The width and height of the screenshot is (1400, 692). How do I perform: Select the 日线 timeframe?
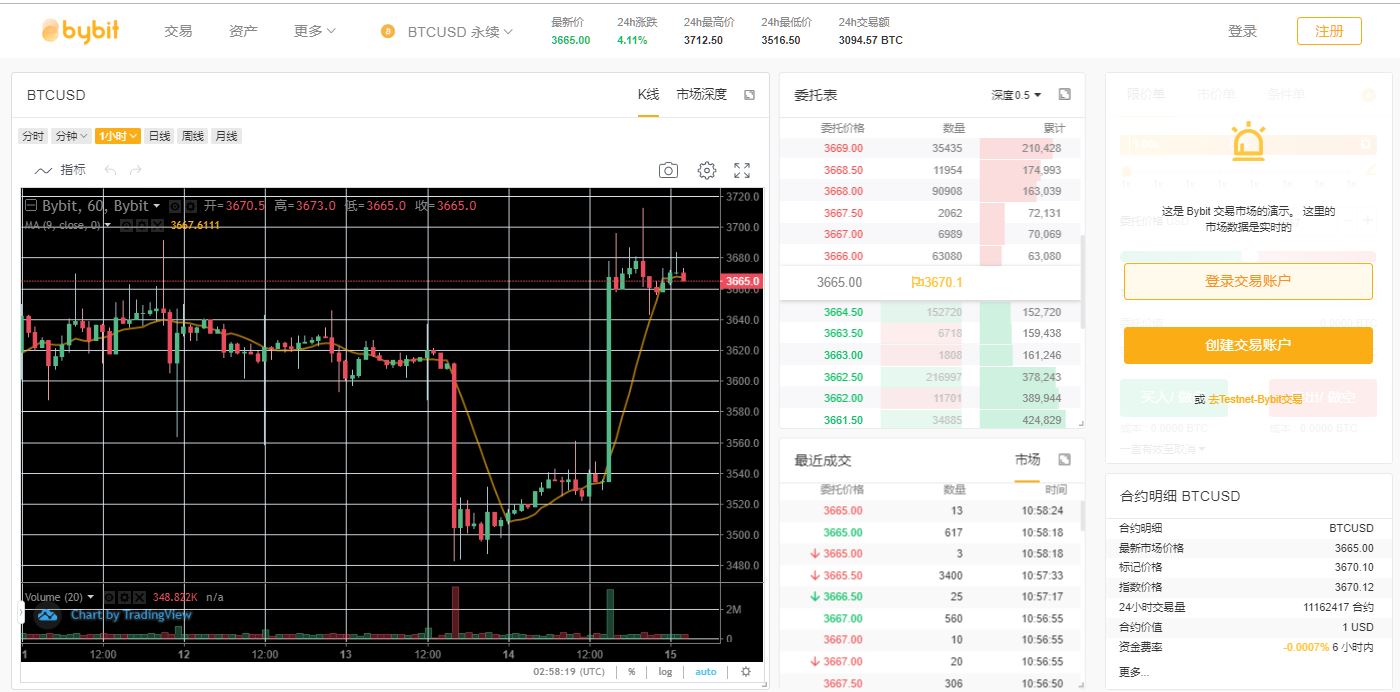159,136
